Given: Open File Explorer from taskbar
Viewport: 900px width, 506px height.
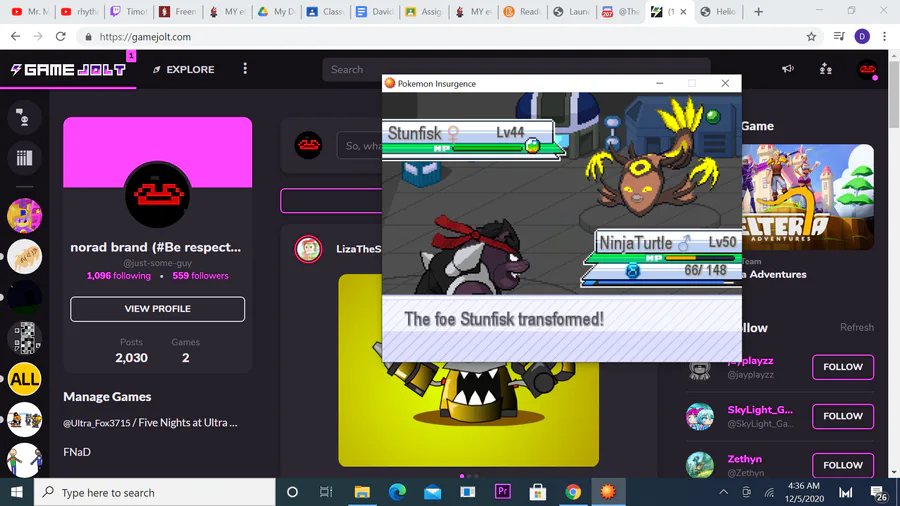Looking at the screenshot, I should pos(362,492).
